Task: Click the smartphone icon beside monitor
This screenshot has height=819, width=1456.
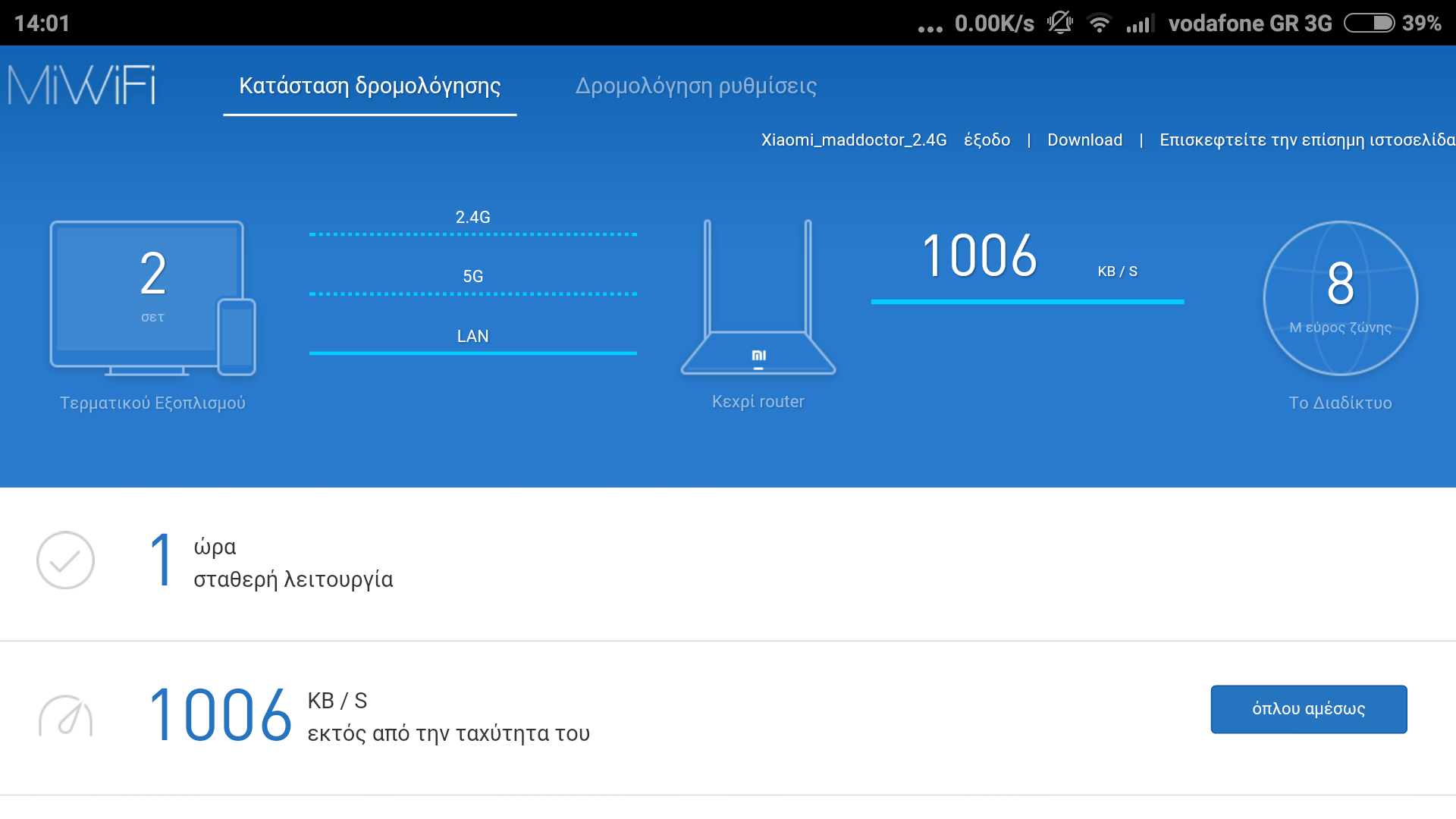Action: (x=237, y=337)
